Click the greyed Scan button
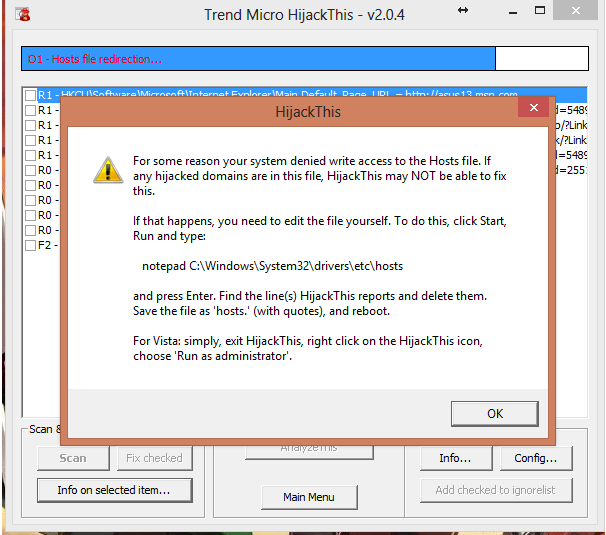Screen dimensions: 606x535 coord(73,458)
